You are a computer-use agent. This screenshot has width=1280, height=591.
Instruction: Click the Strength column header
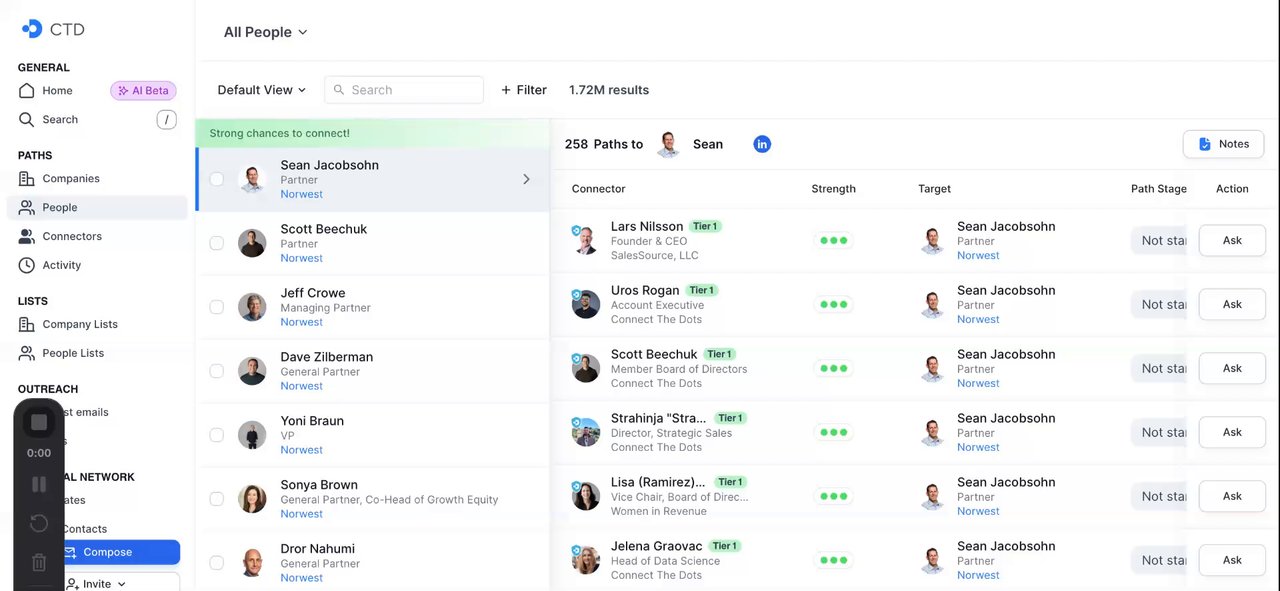pyautogui.click(x=833, y=189)
